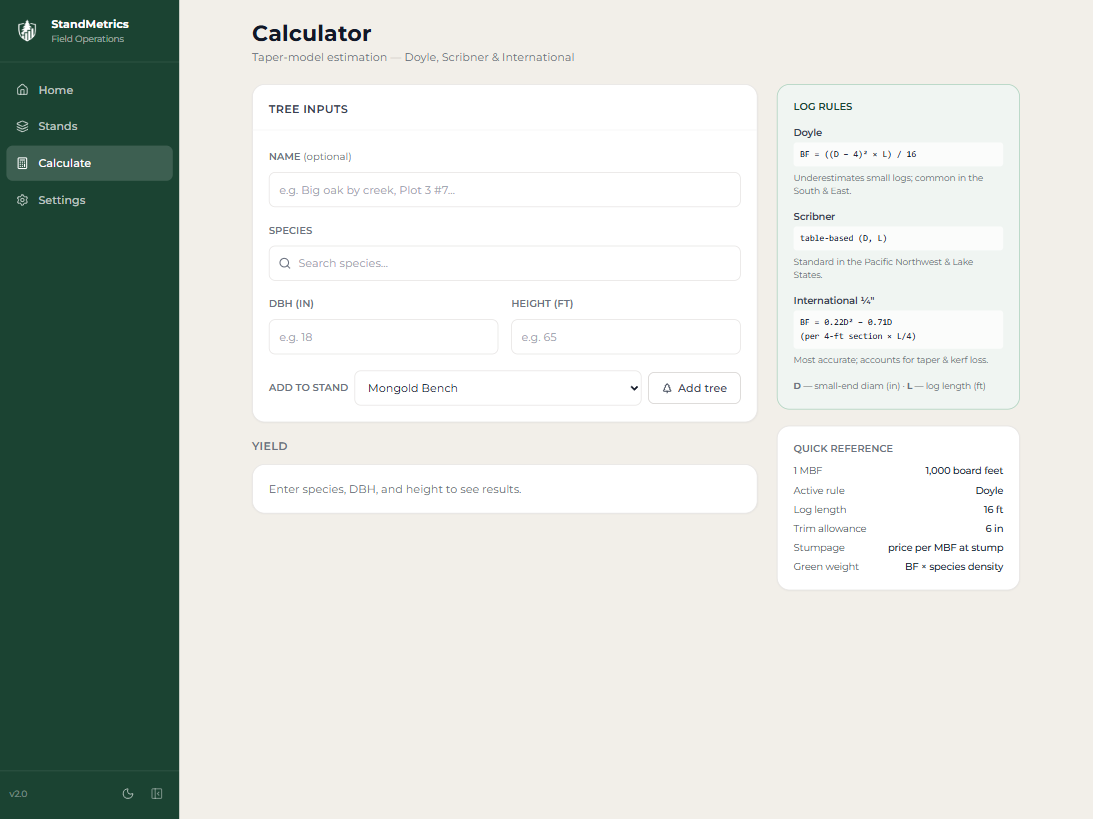Click the Calculate calculator icon
The image size is (1093, 819).
23,163
